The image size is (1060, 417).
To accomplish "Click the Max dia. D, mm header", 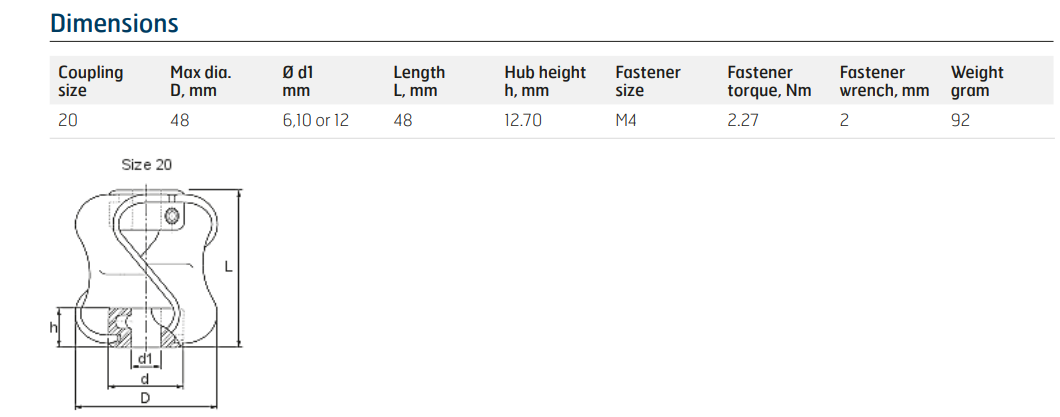I will coord(200,81).
